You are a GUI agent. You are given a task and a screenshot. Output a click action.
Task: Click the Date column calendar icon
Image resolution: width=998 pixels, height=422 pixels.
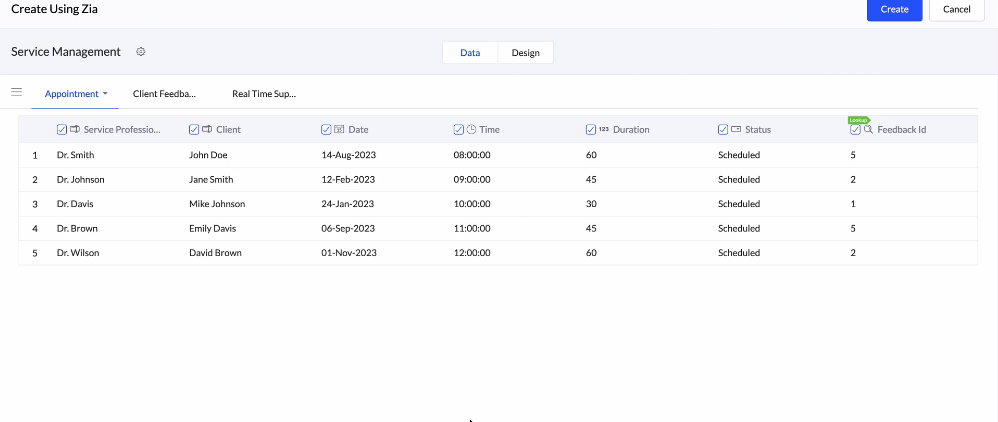(339, 129)
